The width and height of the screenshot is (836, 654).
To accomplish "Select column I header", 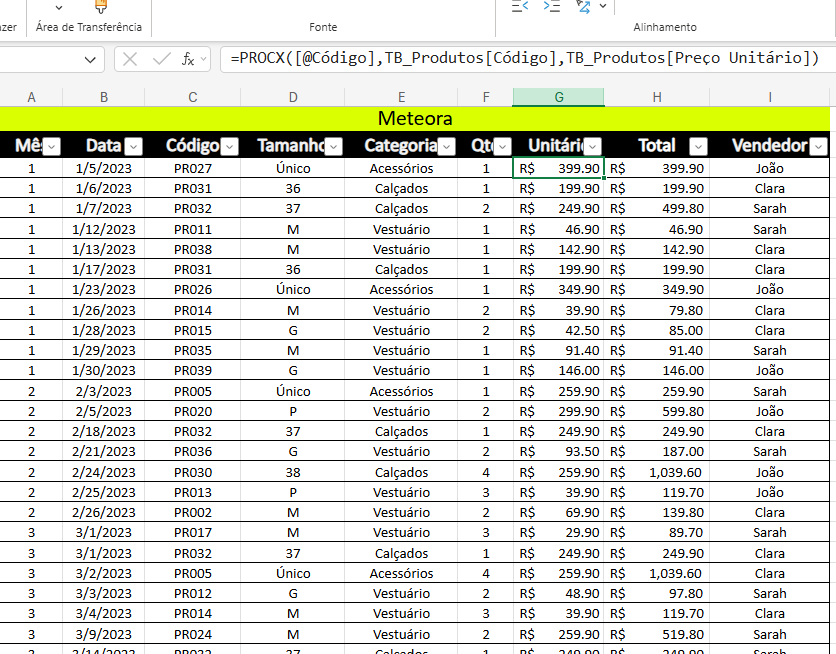I will (769, 98).
